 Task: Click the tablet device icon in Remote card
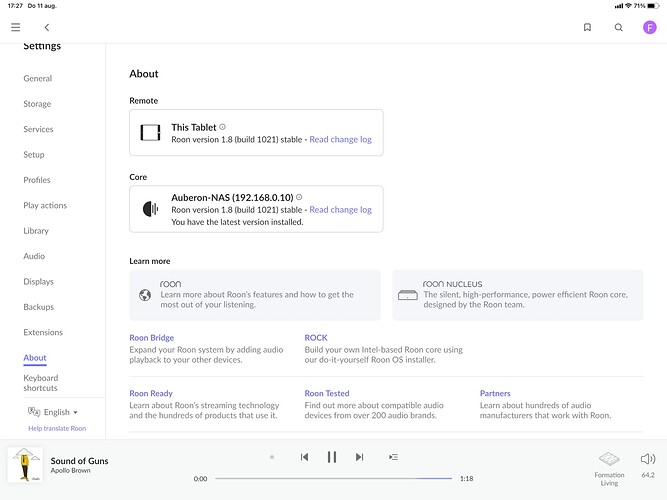150,132
